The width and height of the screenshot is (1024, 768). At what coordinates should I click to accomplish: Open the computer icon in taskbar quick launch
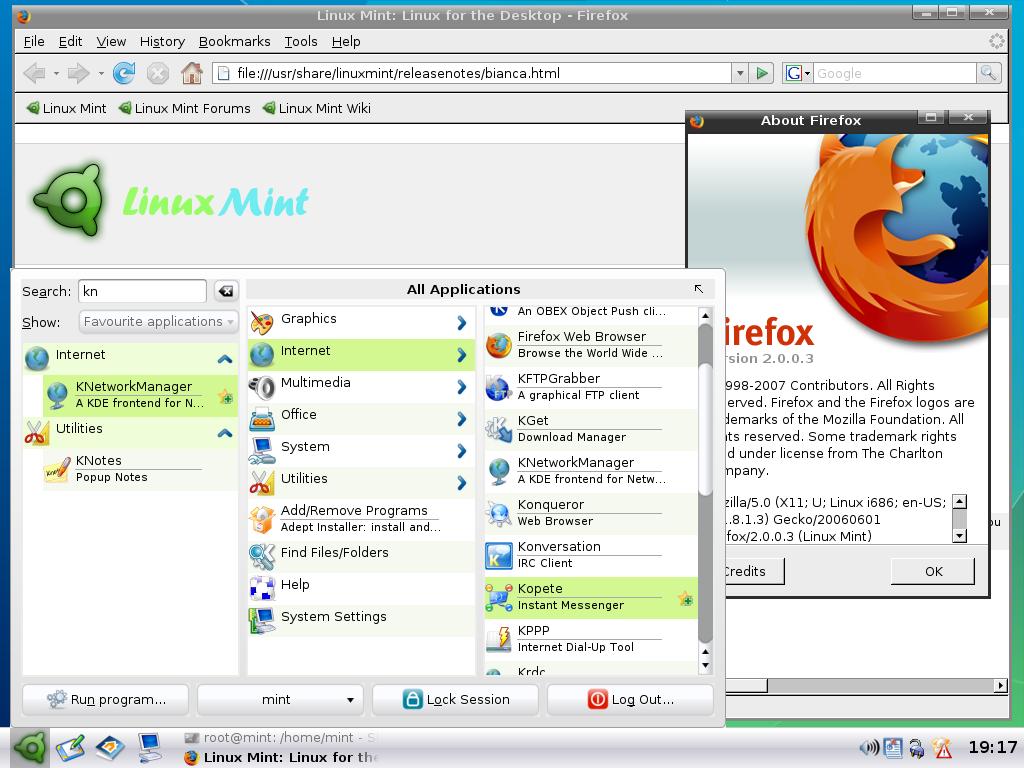click(150, 748)
